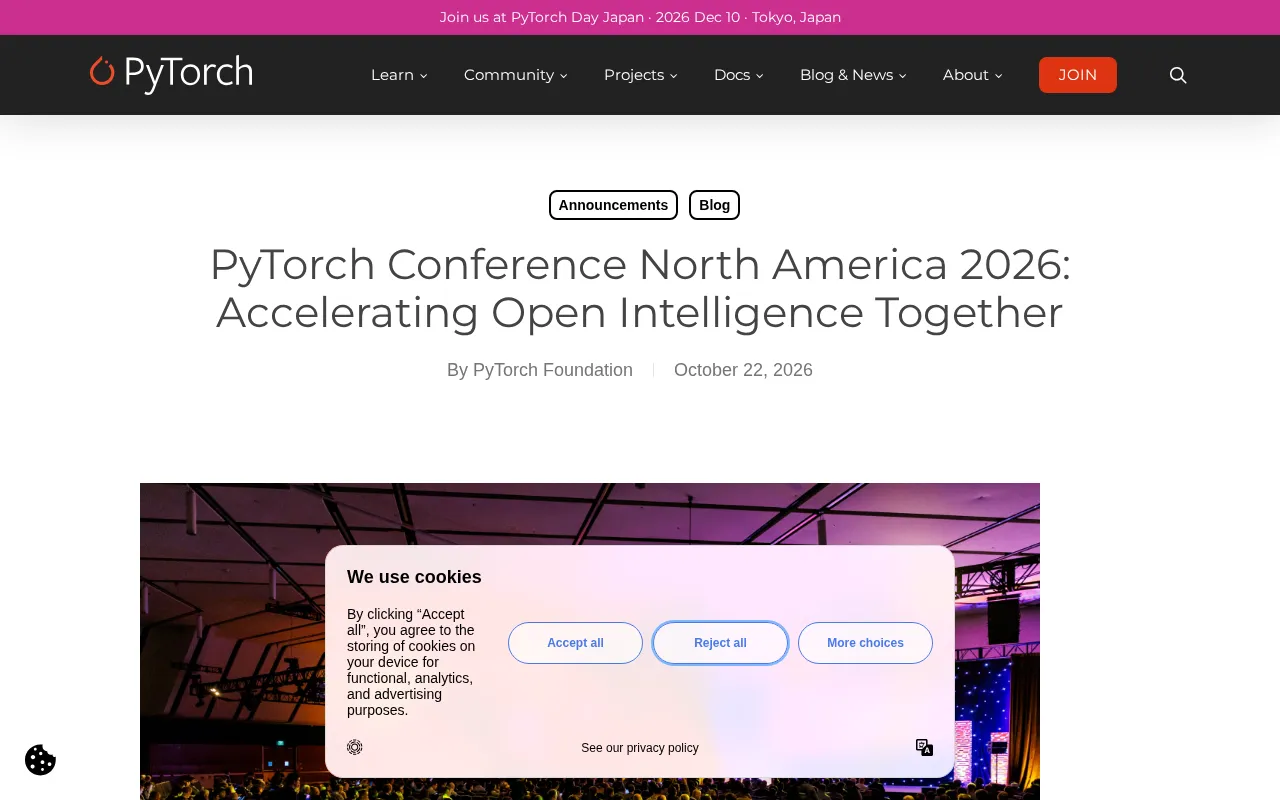Select the Announcements category tag
The height and width of the screenshot is (800, 1280).
click(x=613, y=205)
